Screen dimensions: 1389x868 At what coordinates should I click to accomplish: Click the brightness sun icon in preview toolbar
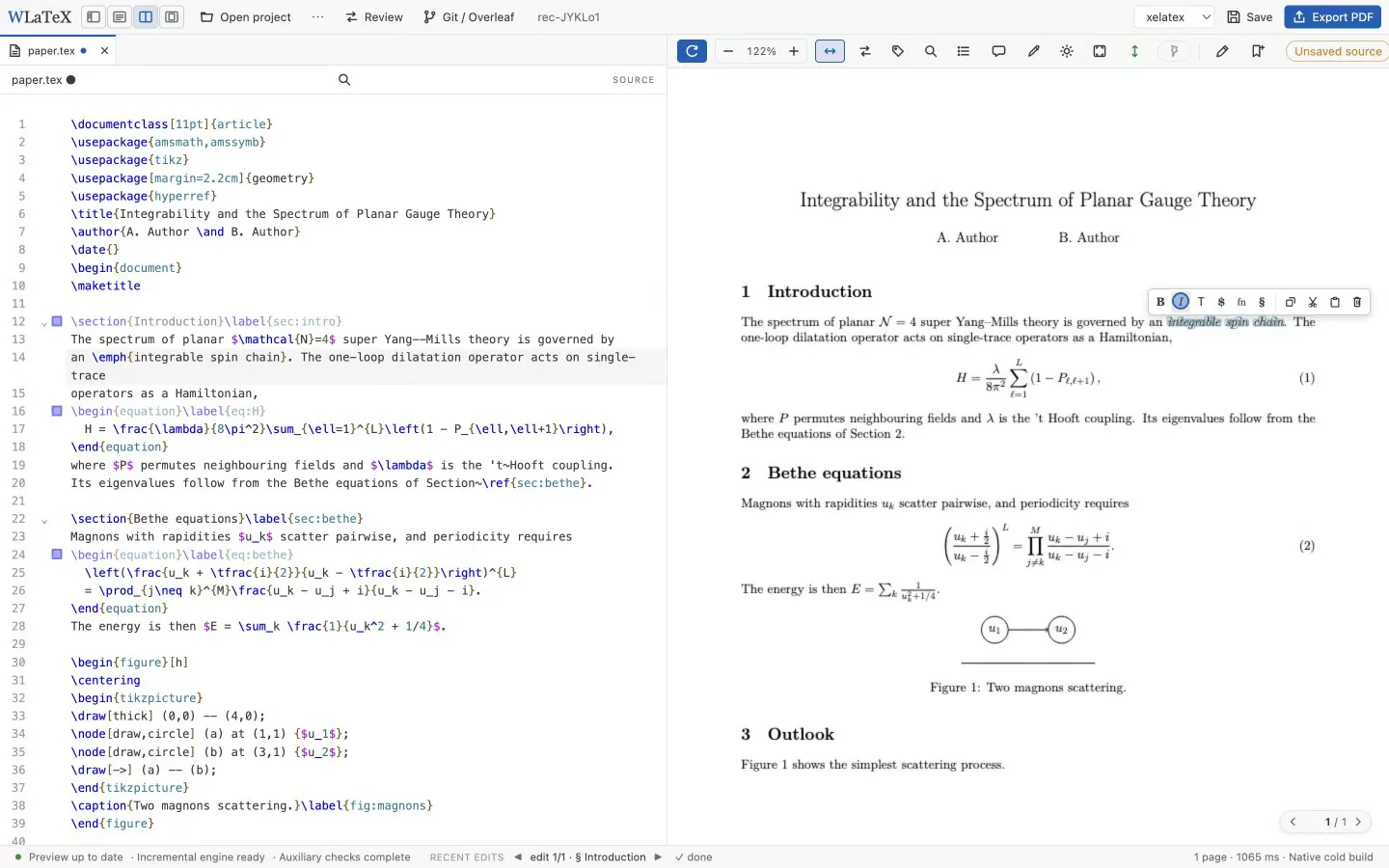(1067, 51)
